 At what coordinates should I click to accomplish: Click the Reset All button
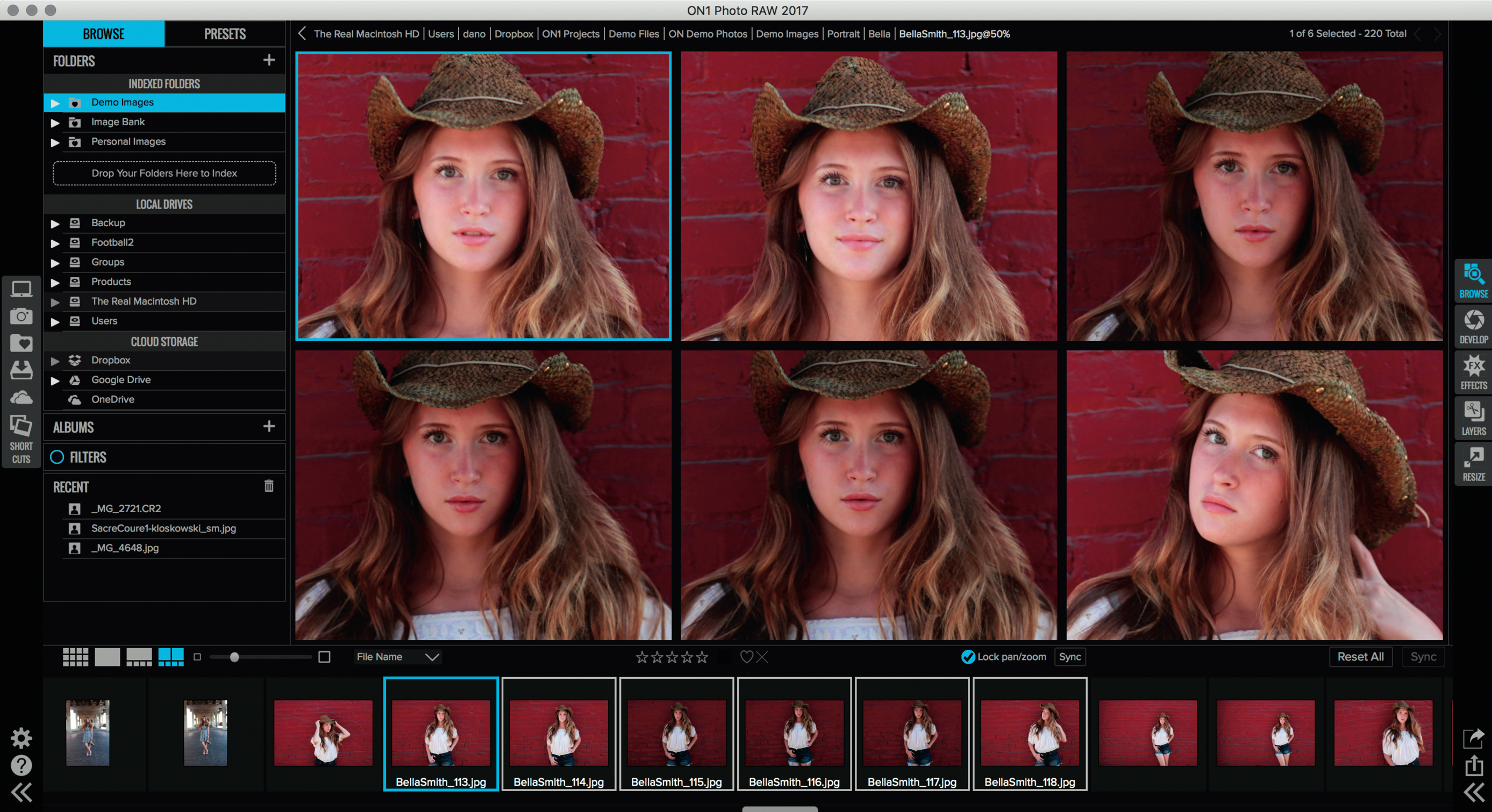click(x=1360, y=657)
